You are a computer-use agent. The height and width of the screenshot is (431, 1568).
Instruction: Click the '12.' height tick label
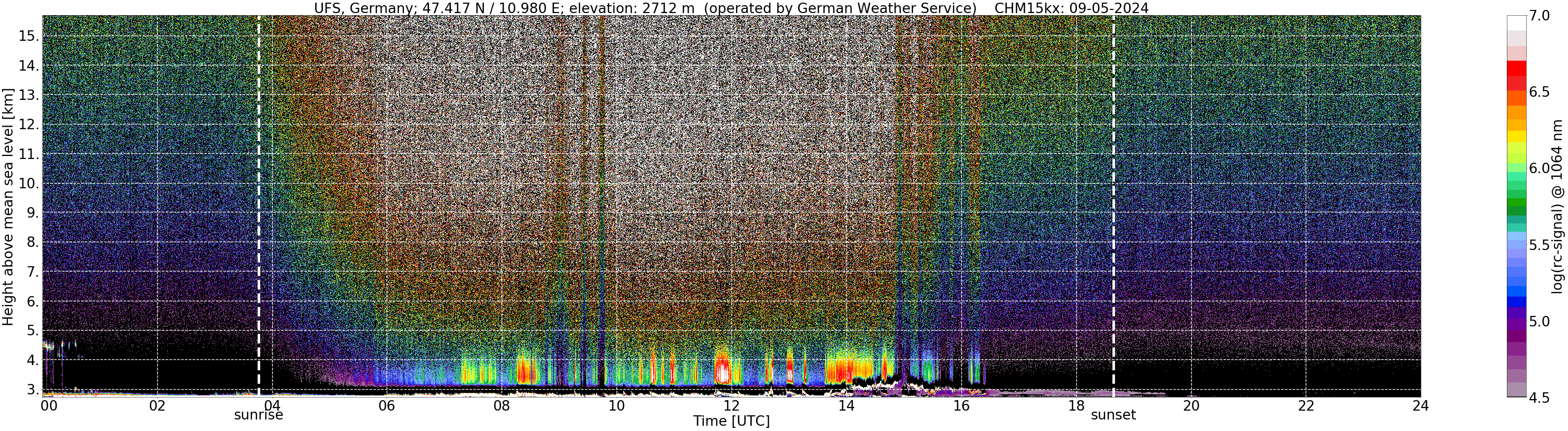[29, 125]
